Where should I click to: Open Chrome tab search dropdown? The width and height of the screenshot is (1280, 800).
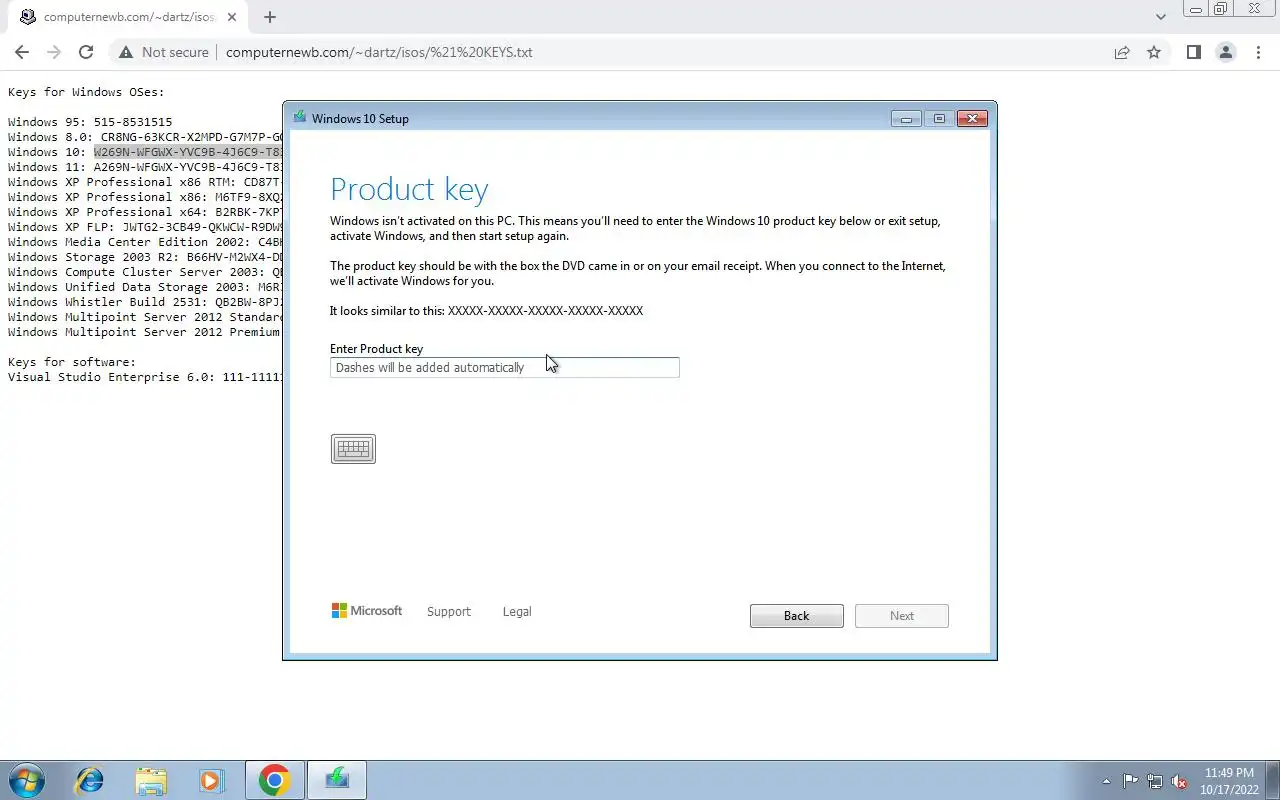(1160, 17)
